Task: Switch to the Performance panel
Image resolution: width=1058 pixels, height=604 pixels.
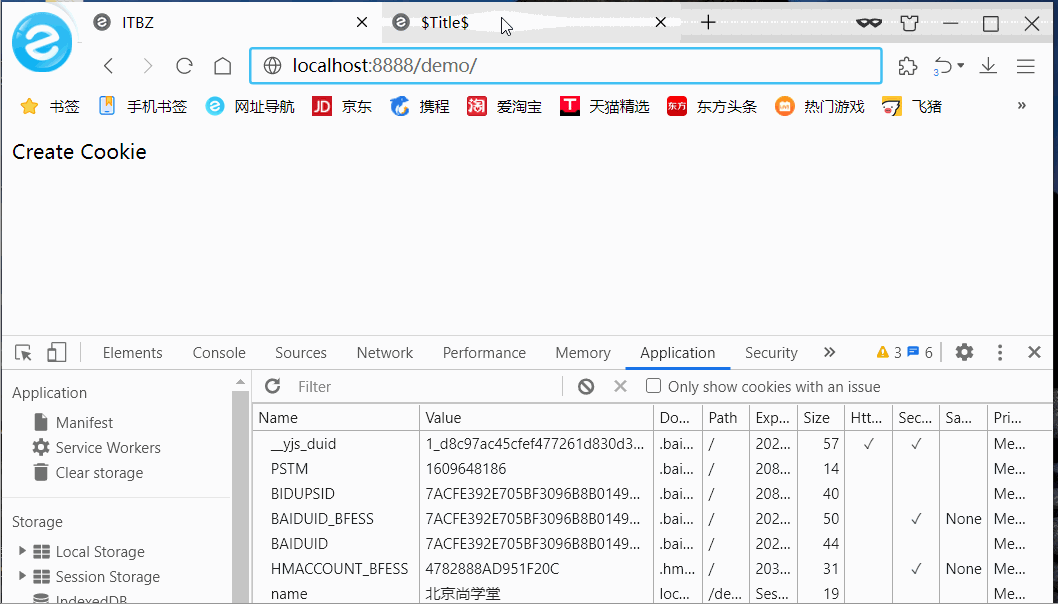Action: coord(484,353)
